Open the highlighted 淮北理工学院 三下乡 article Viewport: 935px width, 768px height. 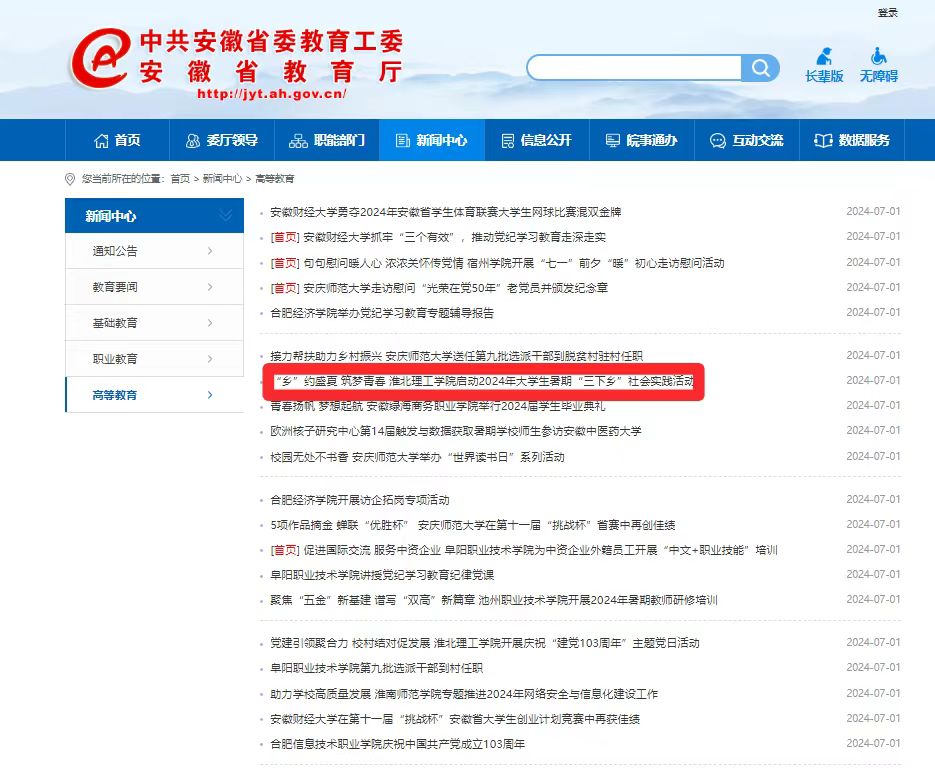coord(482,382)
